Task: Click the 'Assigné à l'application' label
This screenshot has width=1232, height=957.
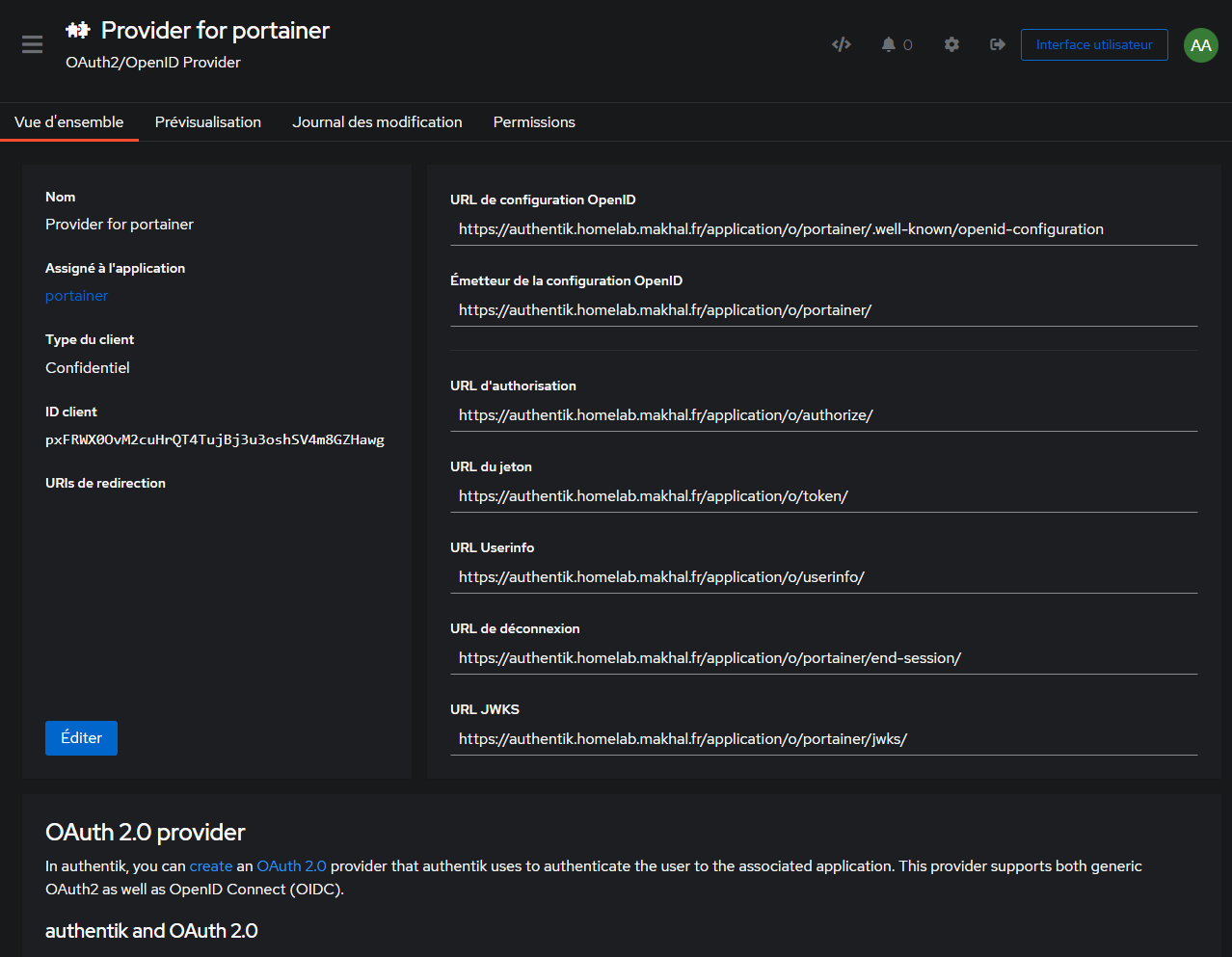Action: tap(115, 268)
